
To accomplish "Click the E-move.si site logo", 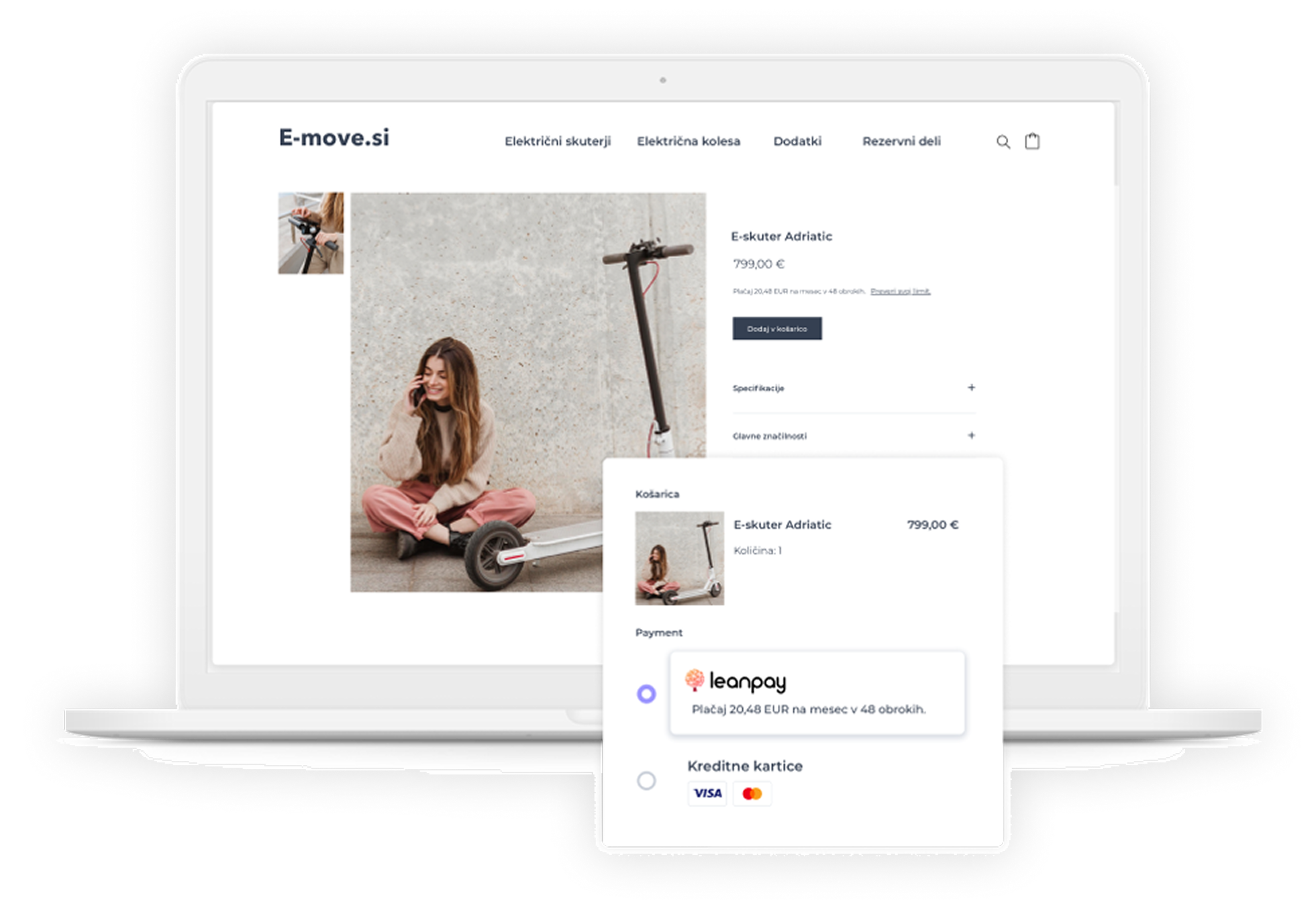I will coord(334,138).
